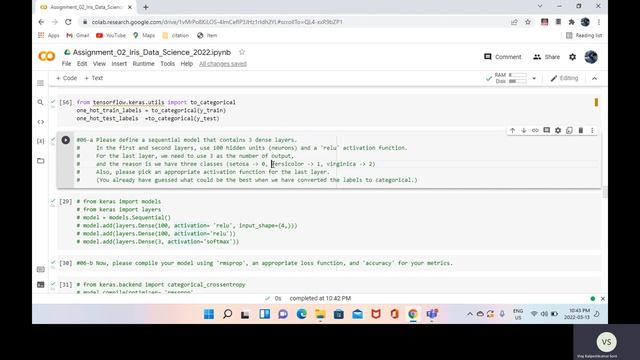Open table of contents sidebar icon
Viewport: 640px width, 360px height.
[x=40, y=83]
